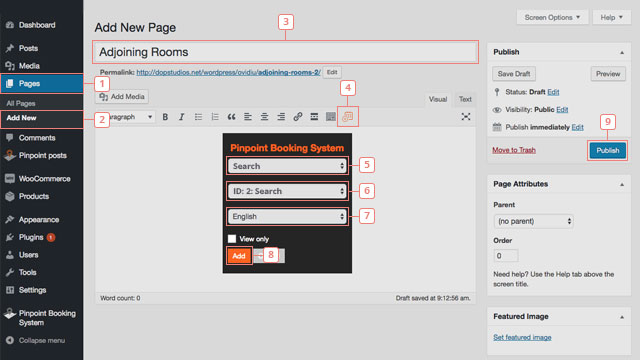Toggle bold formatting in editor toolbar
This screenshot has width=640, height=360.
pos(165,117)
